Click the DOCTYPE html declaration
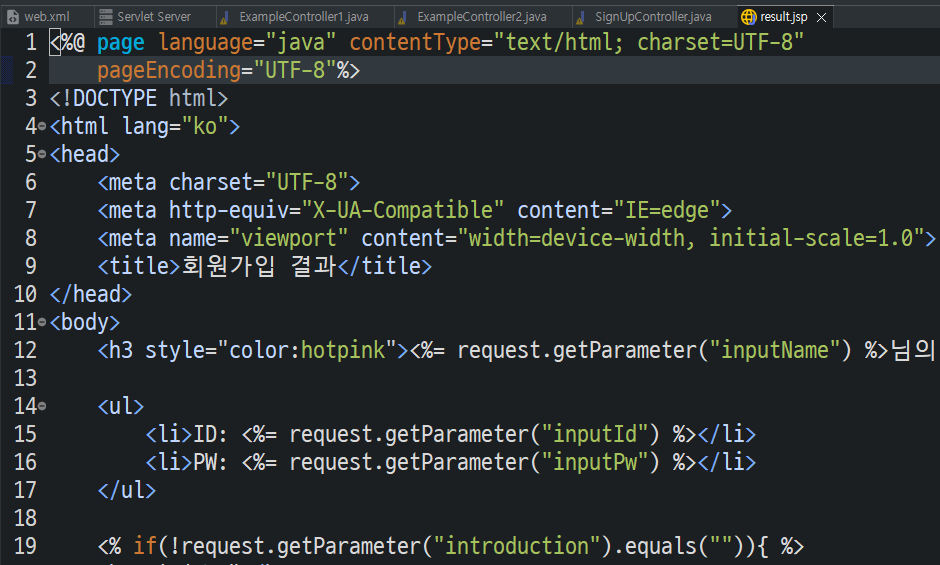The image size is (940, 565). tap(138, 98)
